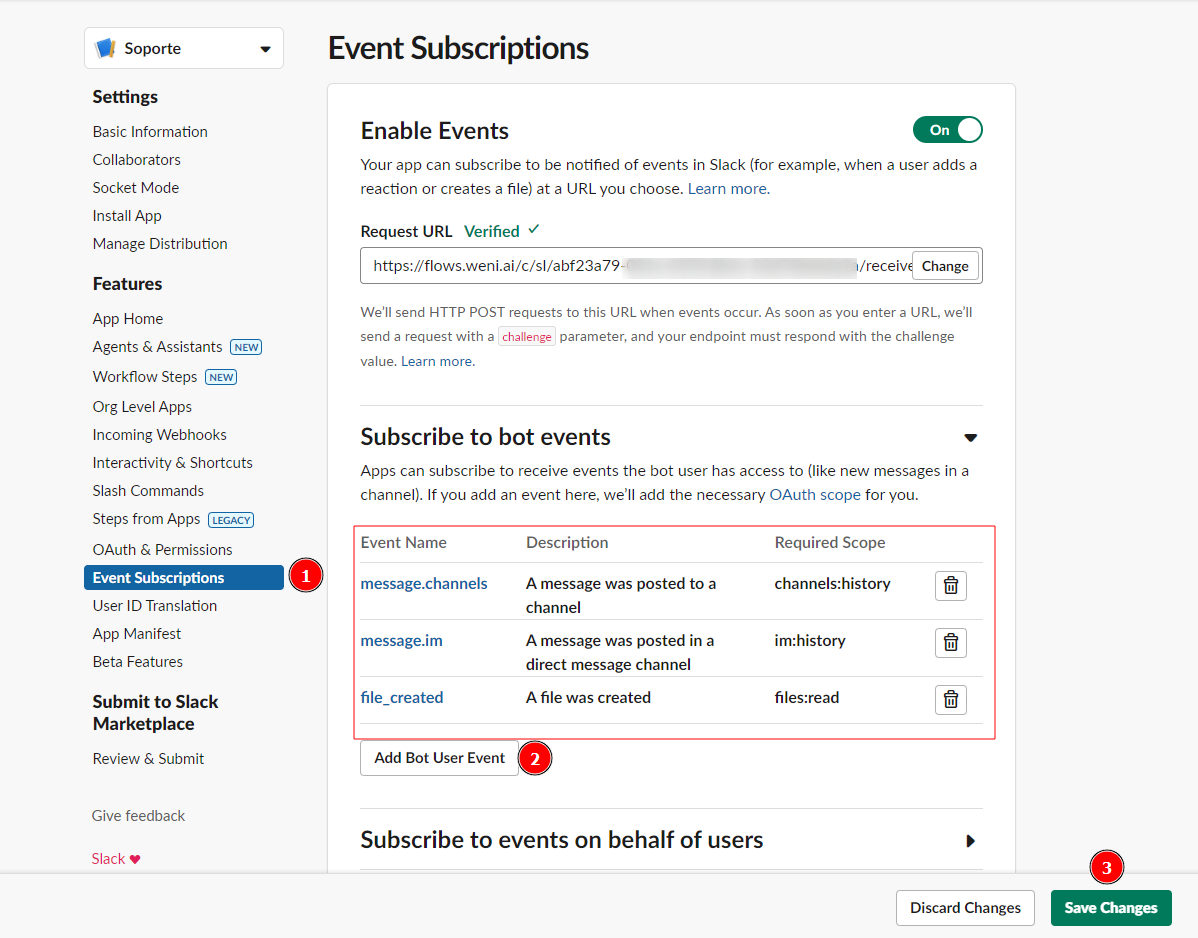This screenshot has width=1198, height=938.
Task: Open the OAuth scope link
Action: [x=814, y=495]
